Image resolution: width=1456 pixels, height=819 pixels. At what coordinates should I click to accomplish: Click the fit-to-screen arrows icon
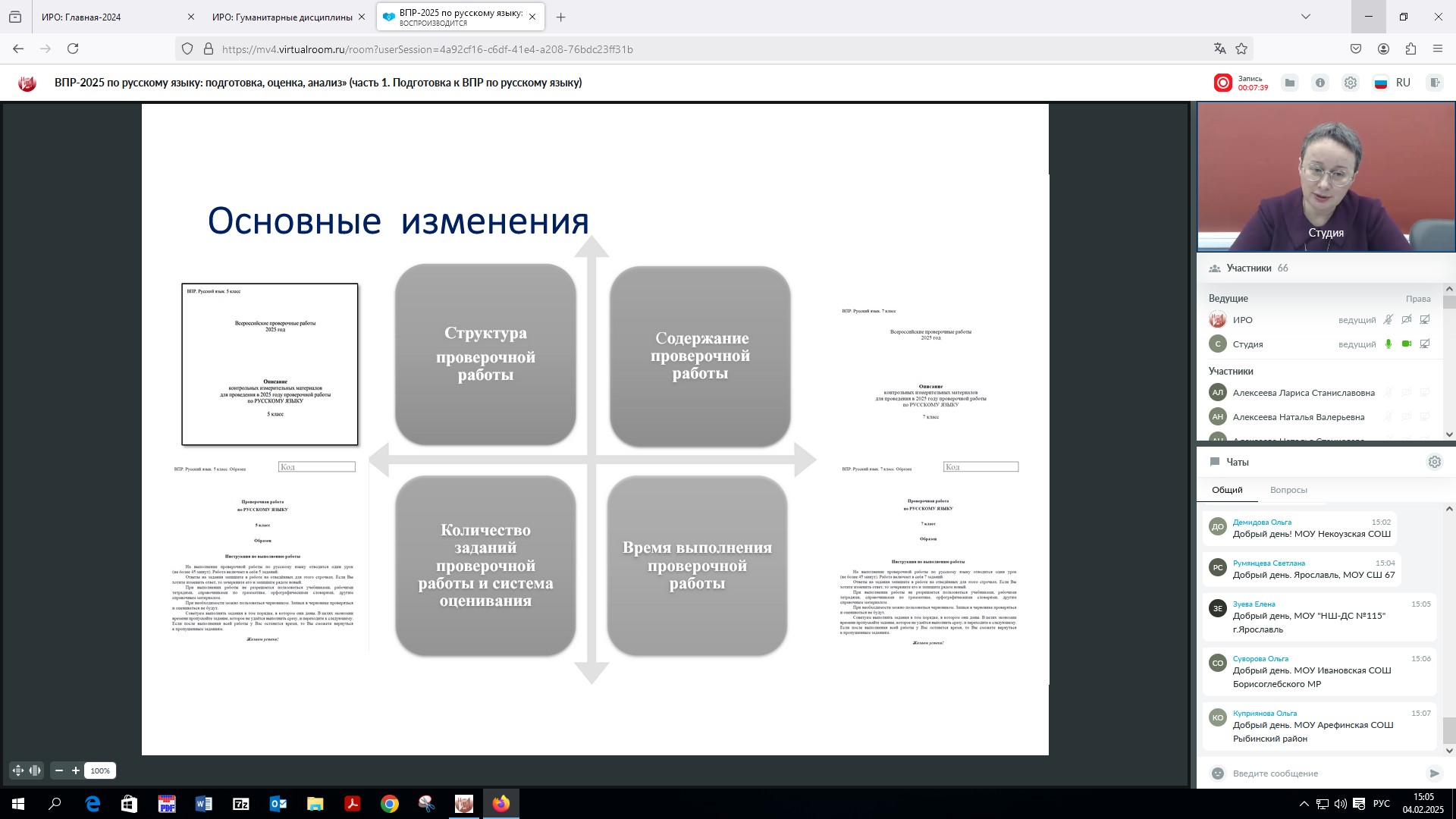[18, 770]
